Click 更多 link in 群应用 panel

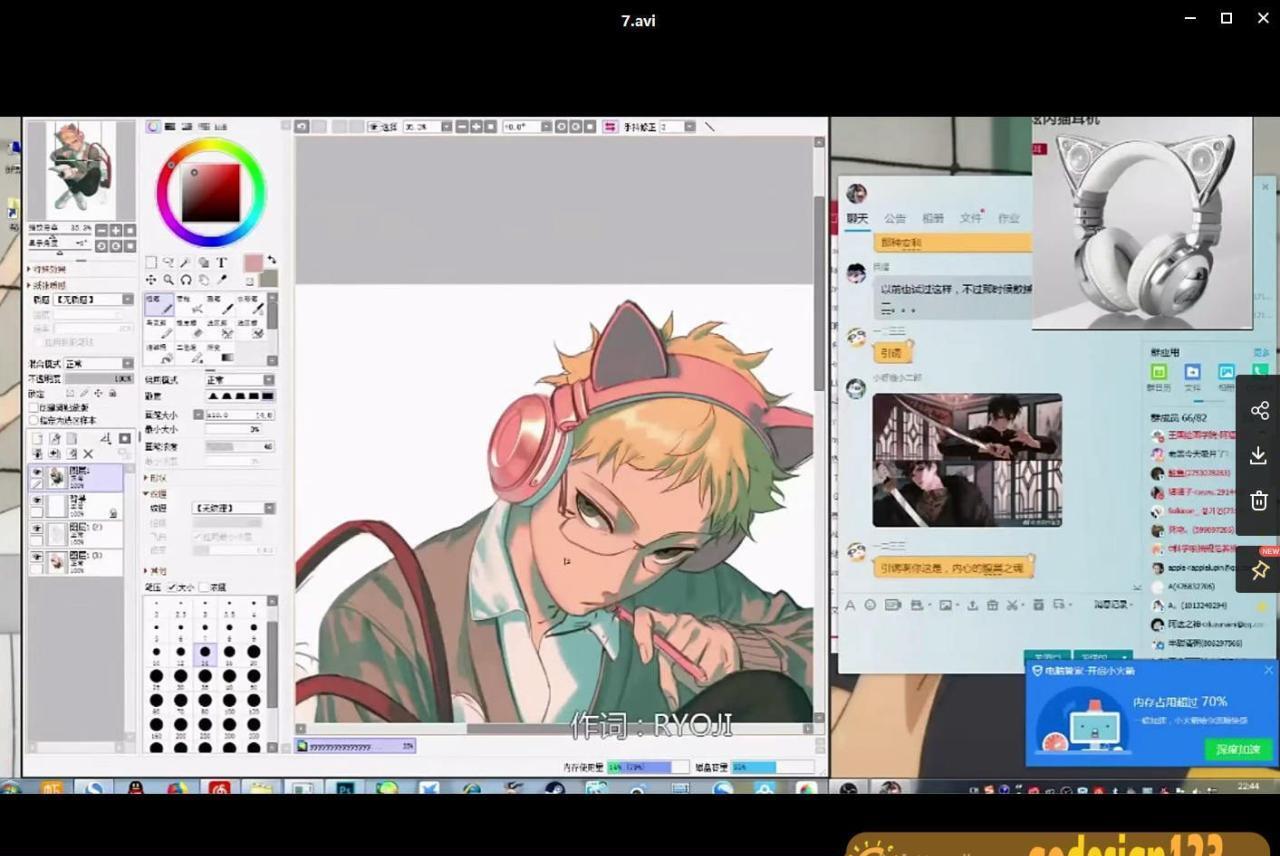pyautogui.click(x=1261, y=352)
